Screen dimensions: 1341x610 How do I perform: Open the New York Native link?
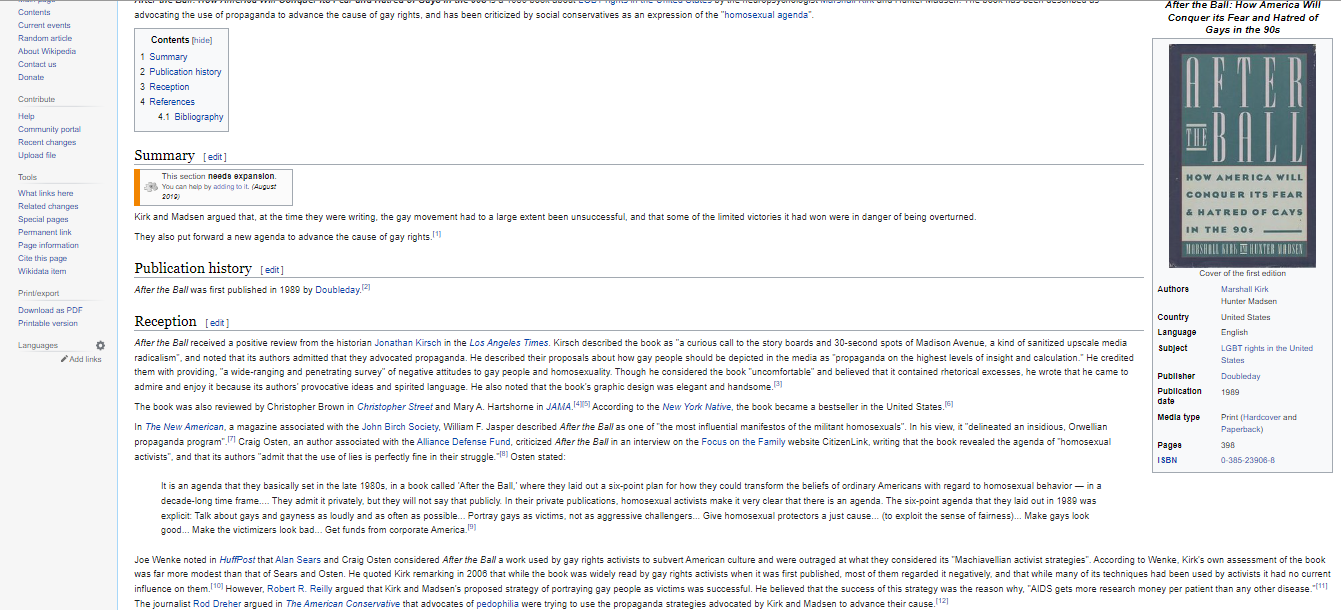(697, 407)
